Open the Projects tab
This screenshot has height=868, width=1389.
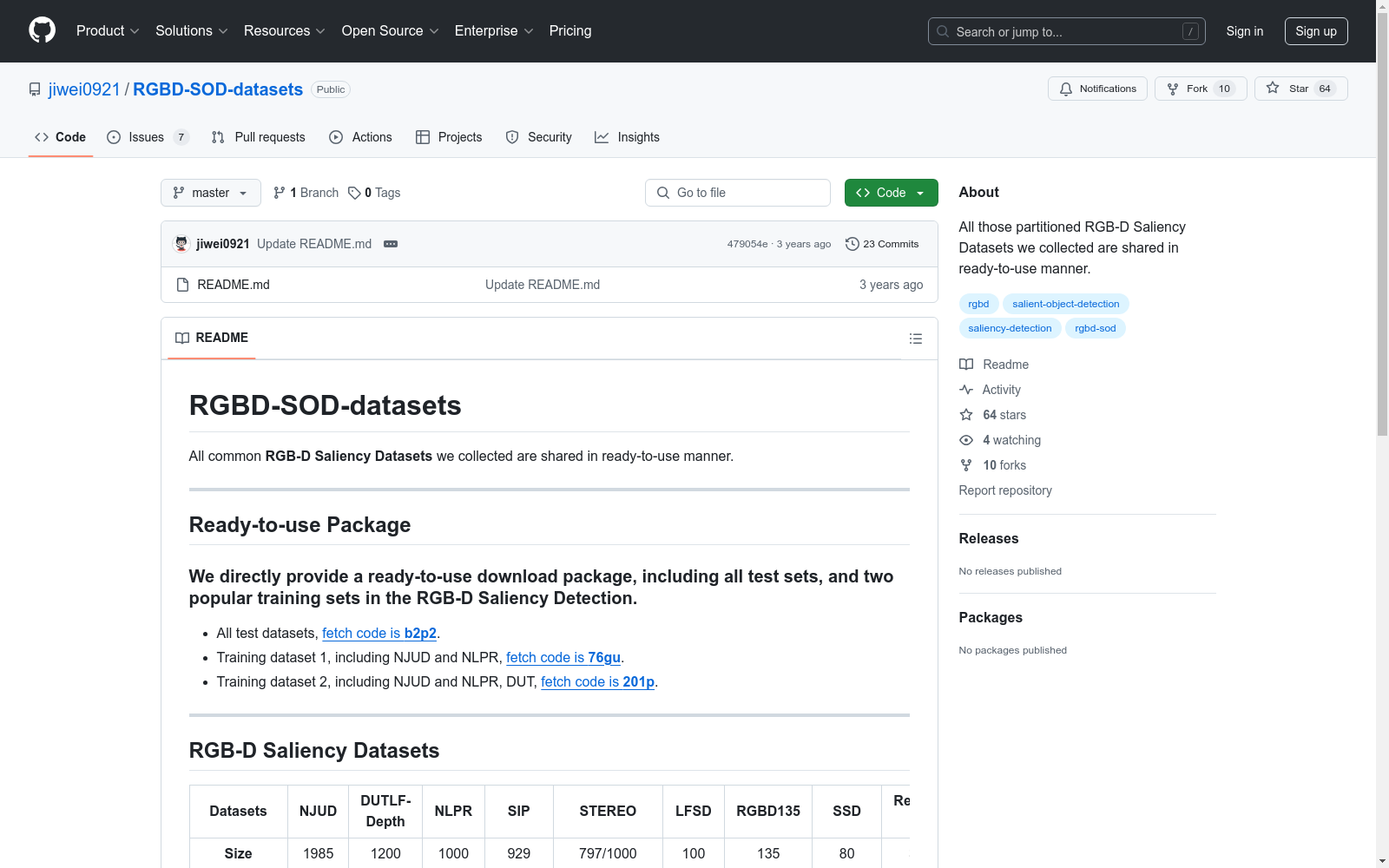tap(449, 137)
